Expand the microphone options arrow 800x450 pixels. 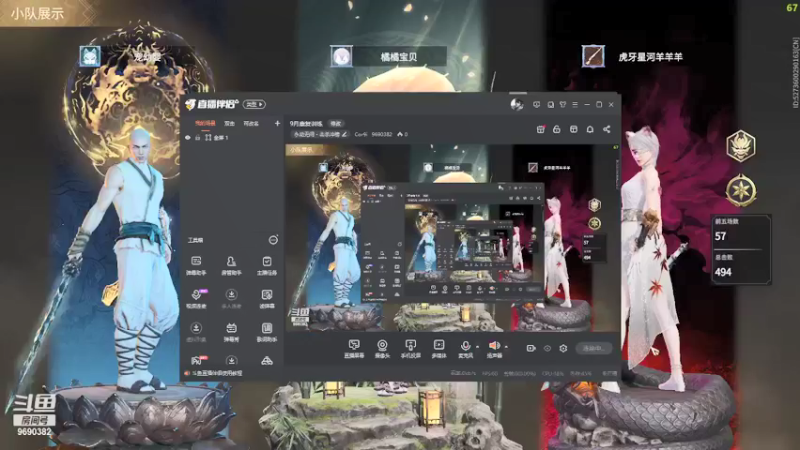(477, 347)
